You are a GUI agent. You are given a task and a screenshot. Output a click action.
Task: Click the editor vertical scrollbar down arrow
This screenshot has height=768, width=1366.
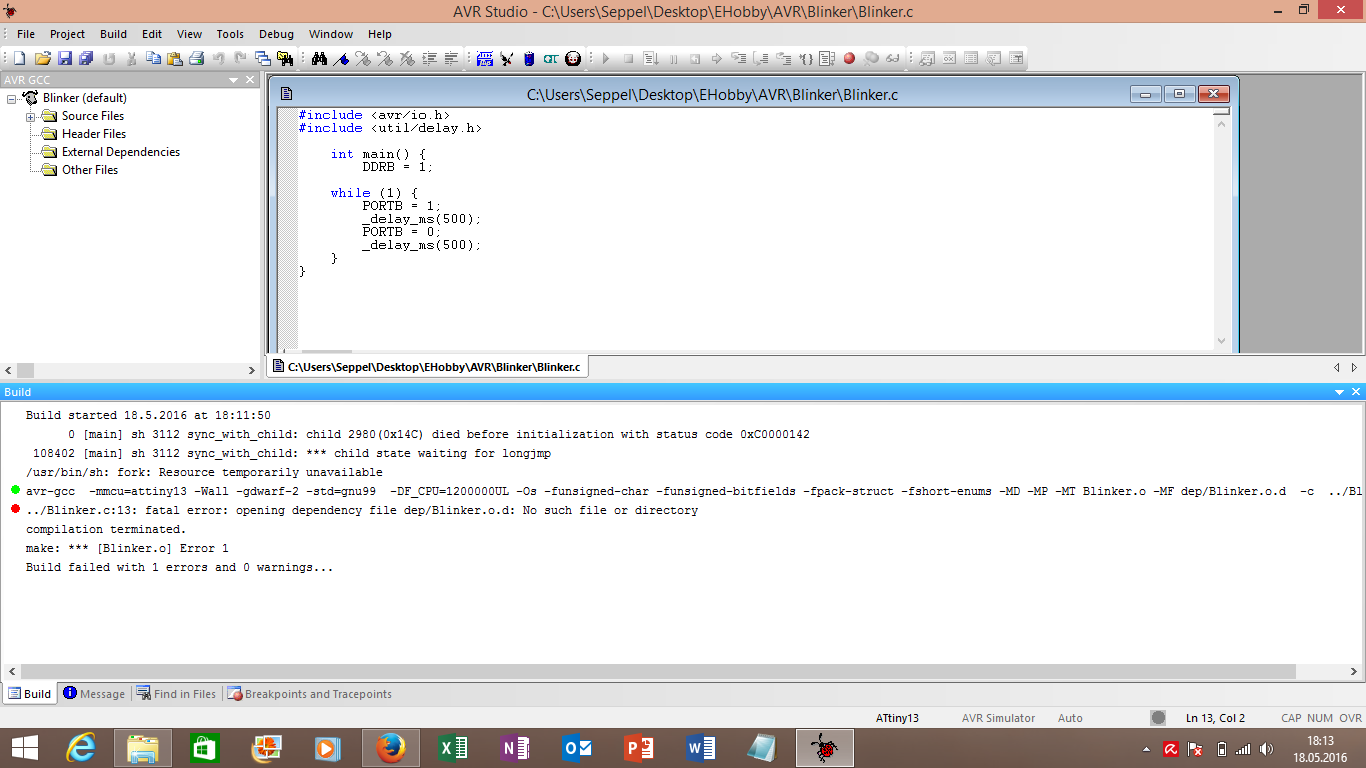point(1221,341)
